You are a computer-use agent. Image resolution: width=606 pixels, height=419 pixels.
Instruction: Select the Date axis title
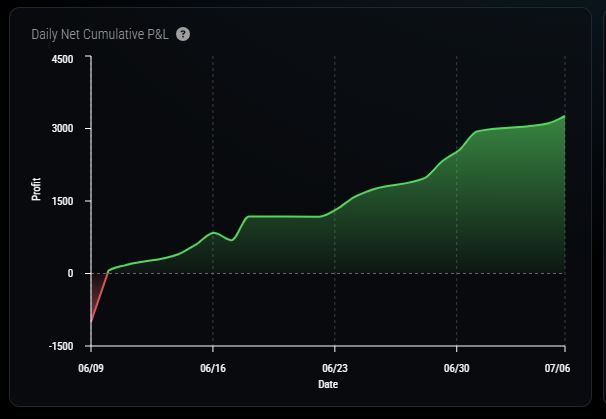click(x=328, y=384)
